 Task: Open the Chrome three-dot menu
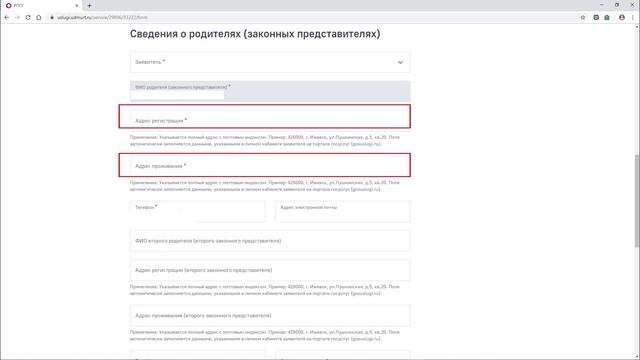(x=633, y=18)
